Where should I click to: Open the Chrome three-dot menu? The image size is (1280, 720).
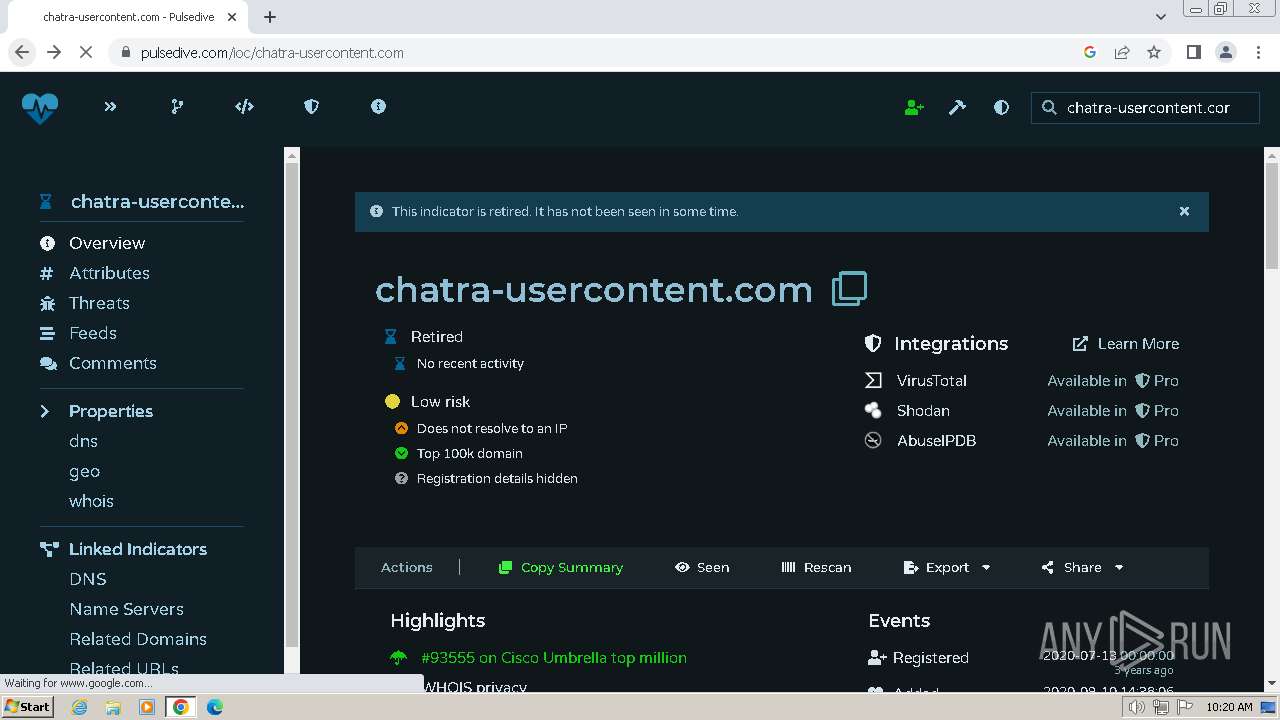(1257, 52)
